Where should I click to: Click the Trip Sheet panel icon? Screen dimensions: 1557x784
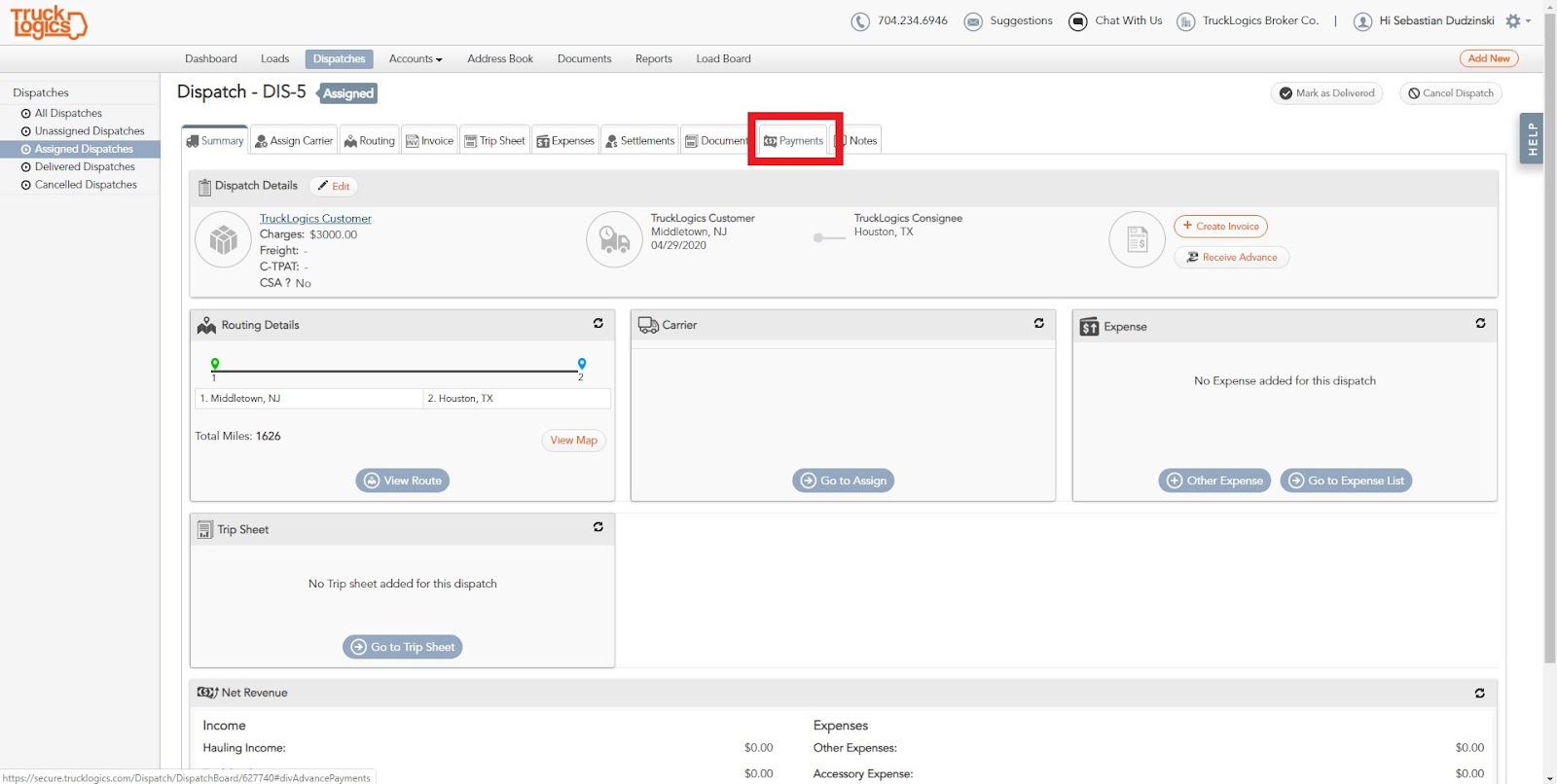pyautogui.click(x=205, y=530)
